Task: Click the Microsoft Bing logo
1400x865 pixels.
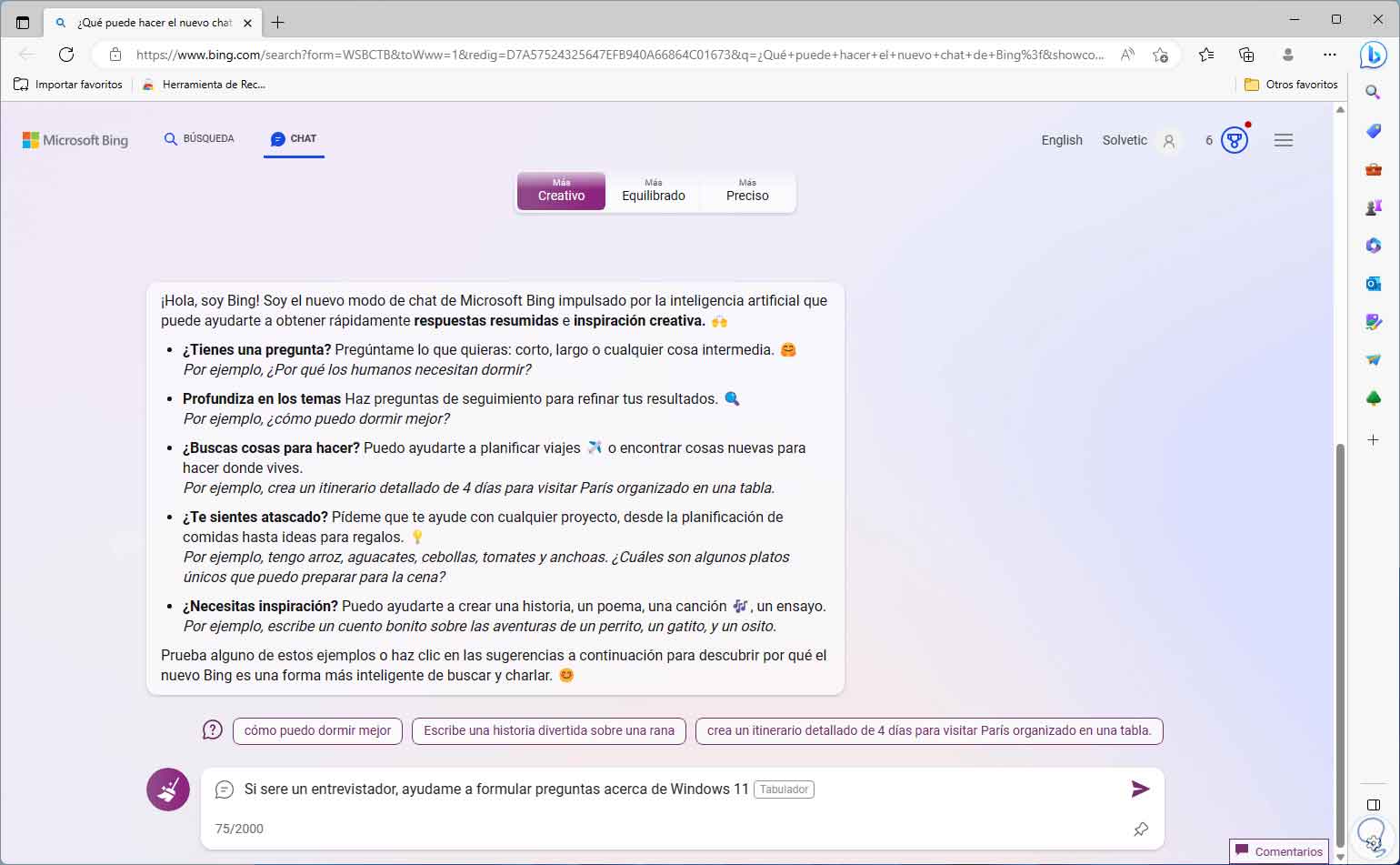Action: pyautogui.click(x=75, y=140)
